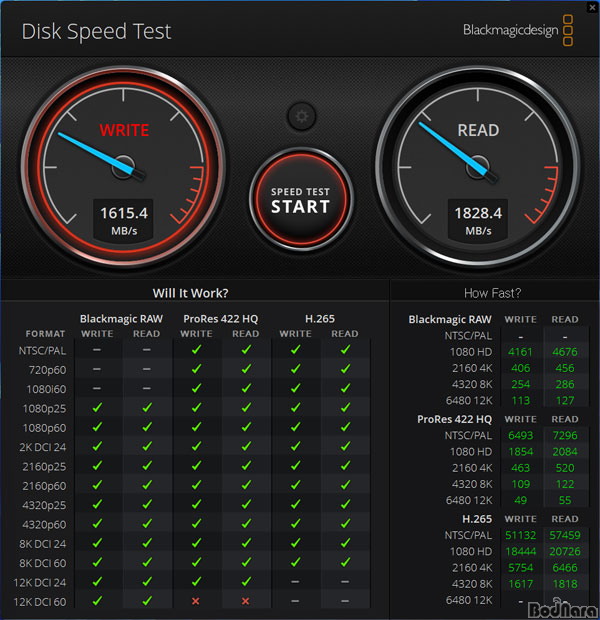The width and height of the screenshot is (600, 620).
Task: Open the settings gear button
Action: pyautogui.click(x=301, y=116)
